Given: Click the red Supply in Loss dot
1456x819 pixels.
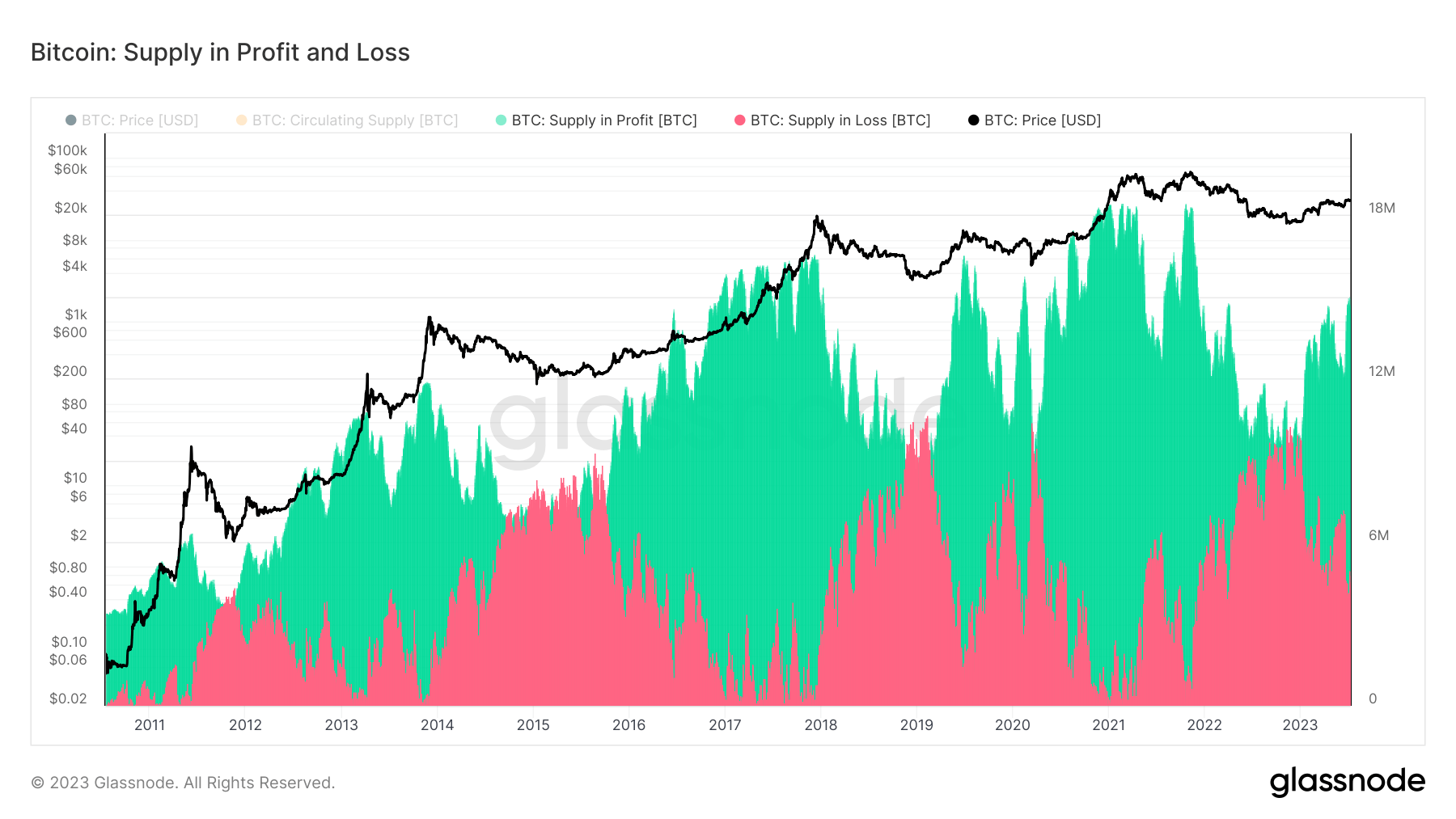Looking at the screenshot, I should [x=739, y=120].
